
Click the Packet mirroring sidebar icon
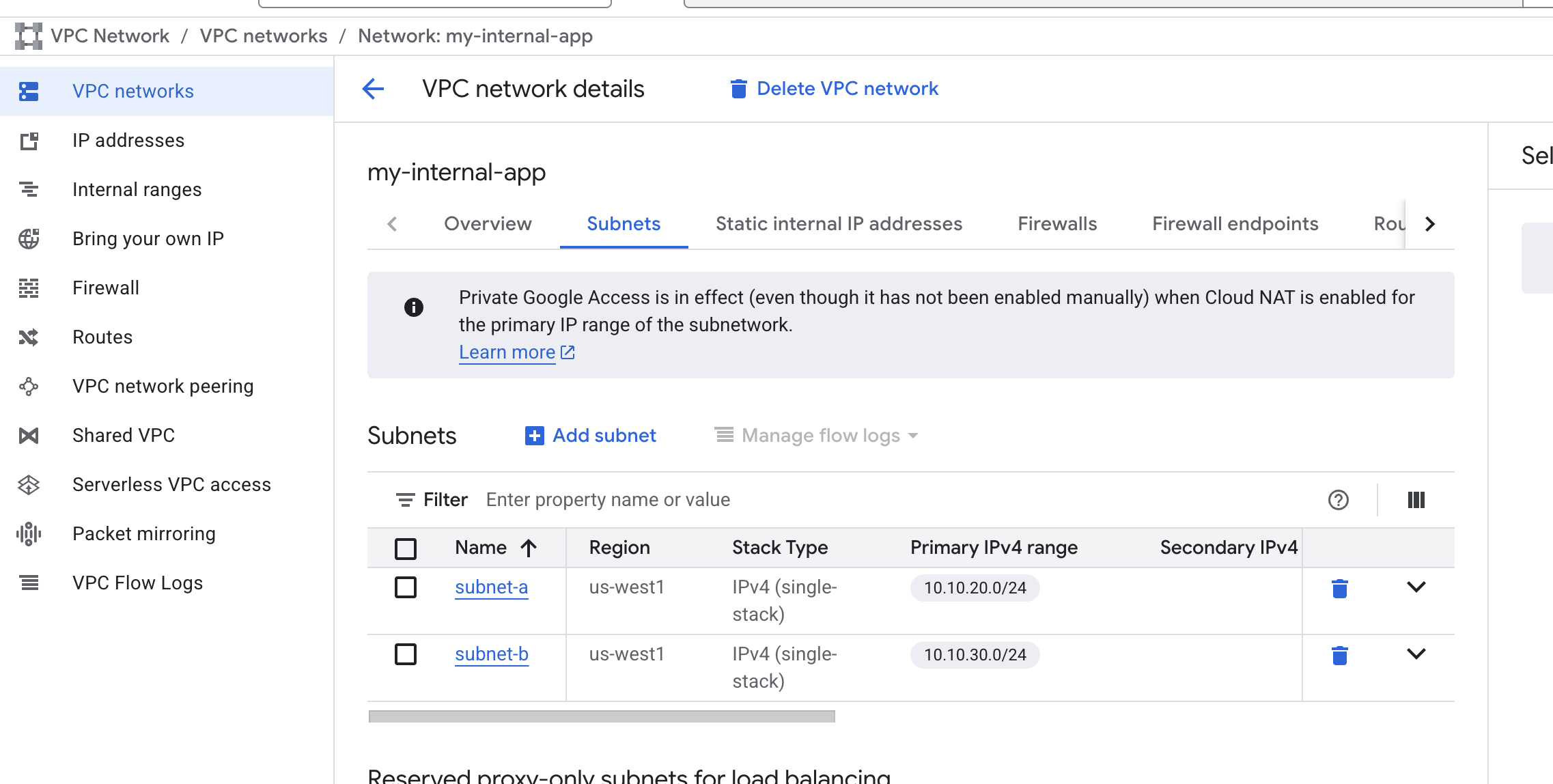click(29, 533)
